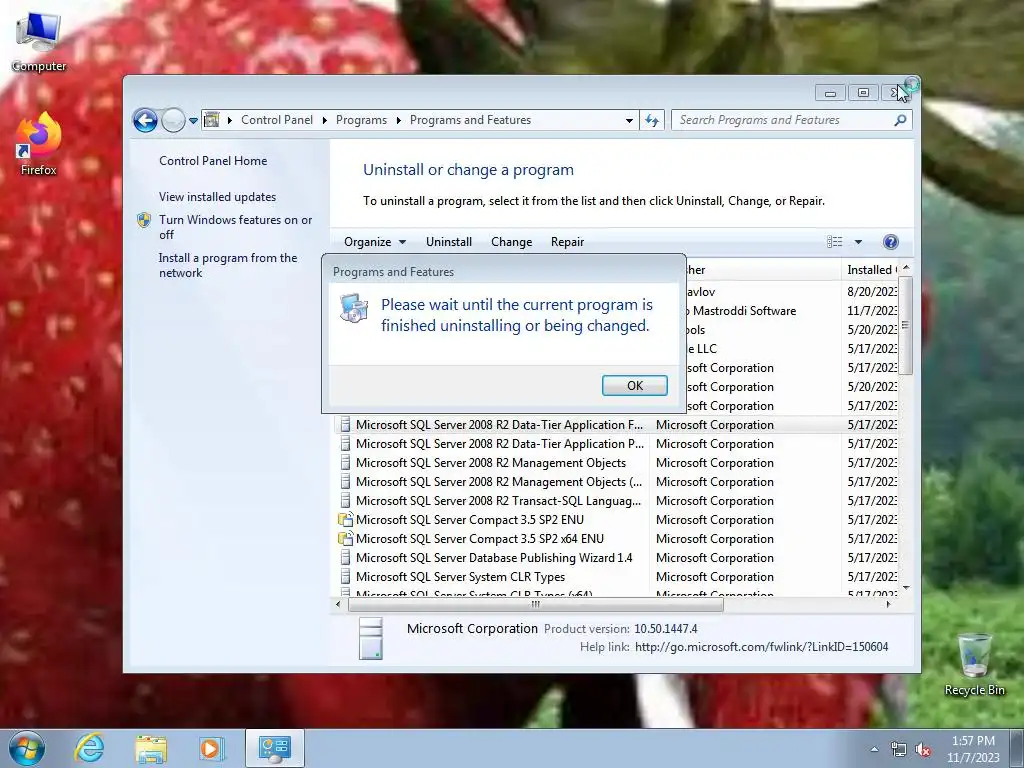Open the Organize menu
Viewport: 1024px width, 768px height.
[x=375, y=242]
